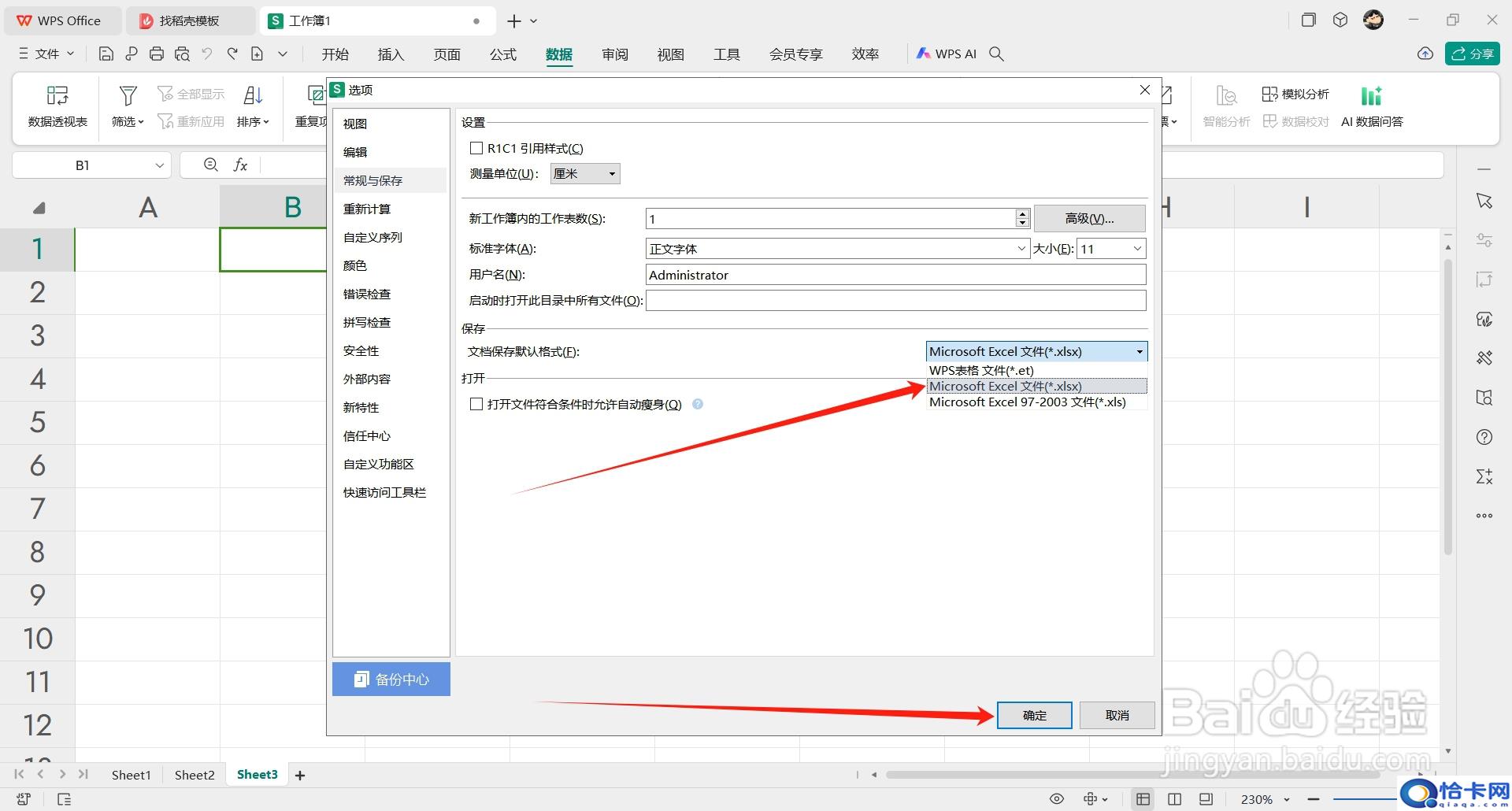The height and width of the screenshot is (811, 1512).
Task: Open the 文件 menu dropdown
Action: point(47,54)
